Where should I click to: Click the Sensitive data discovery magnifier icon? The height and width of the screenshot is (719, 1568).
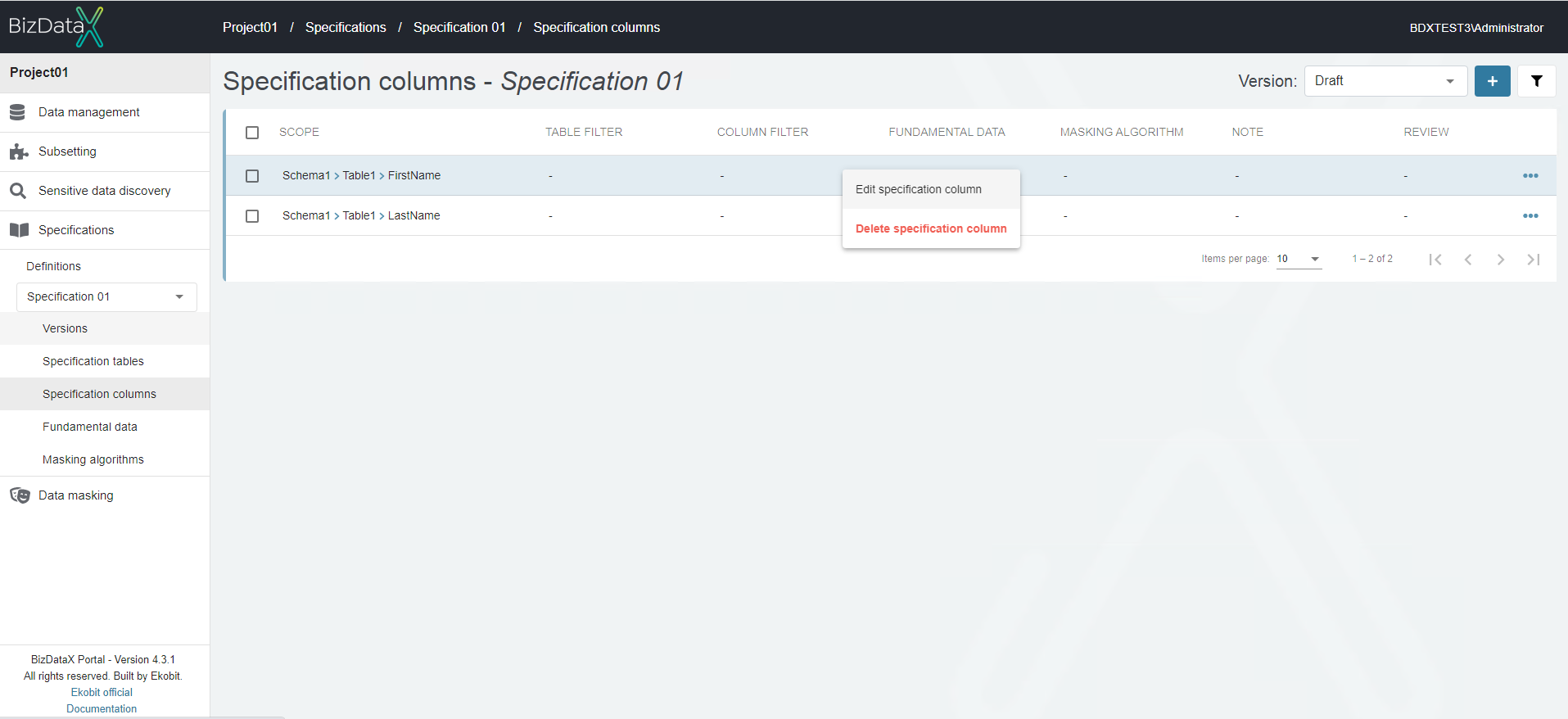point(17,191)
